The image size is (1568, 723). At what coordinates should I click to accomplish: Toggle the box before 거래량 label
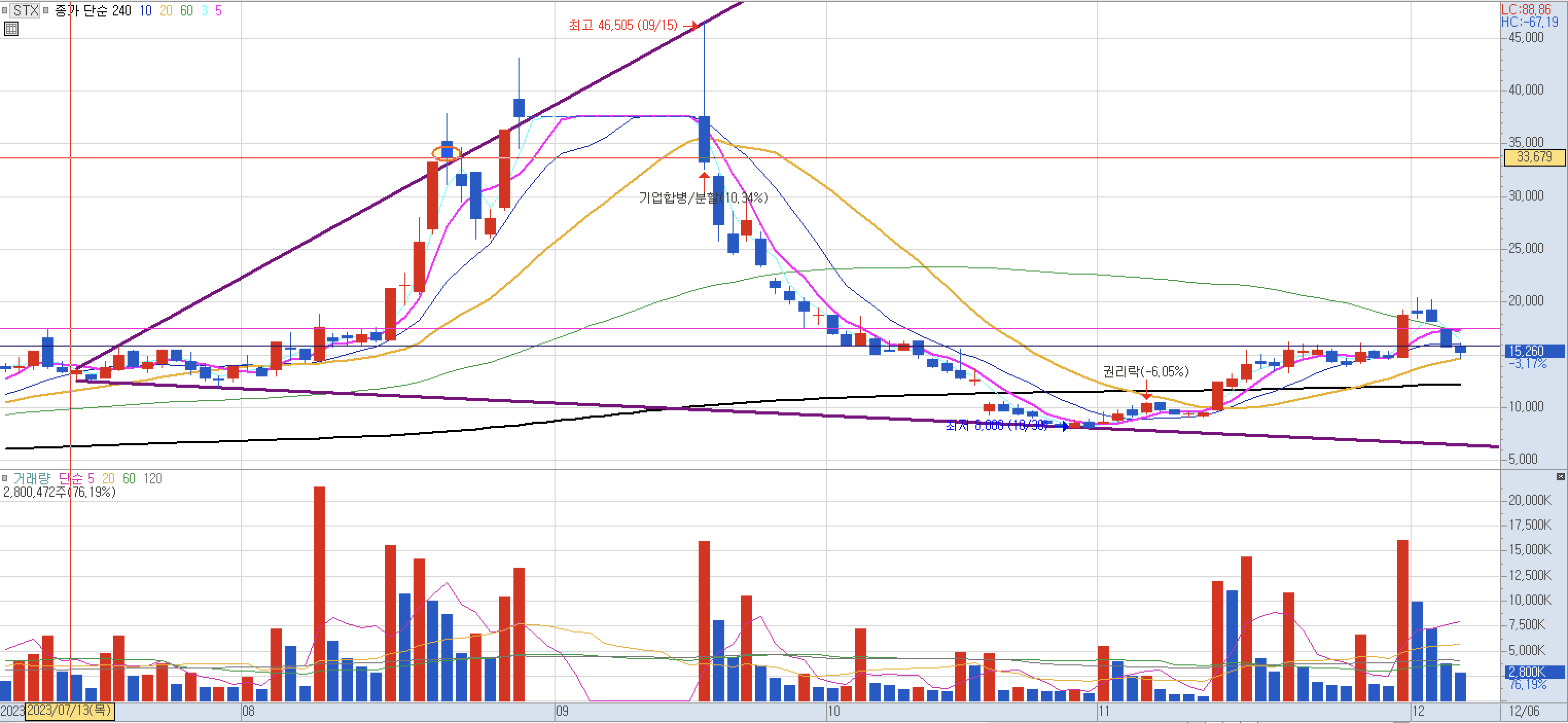coord(5,478)
